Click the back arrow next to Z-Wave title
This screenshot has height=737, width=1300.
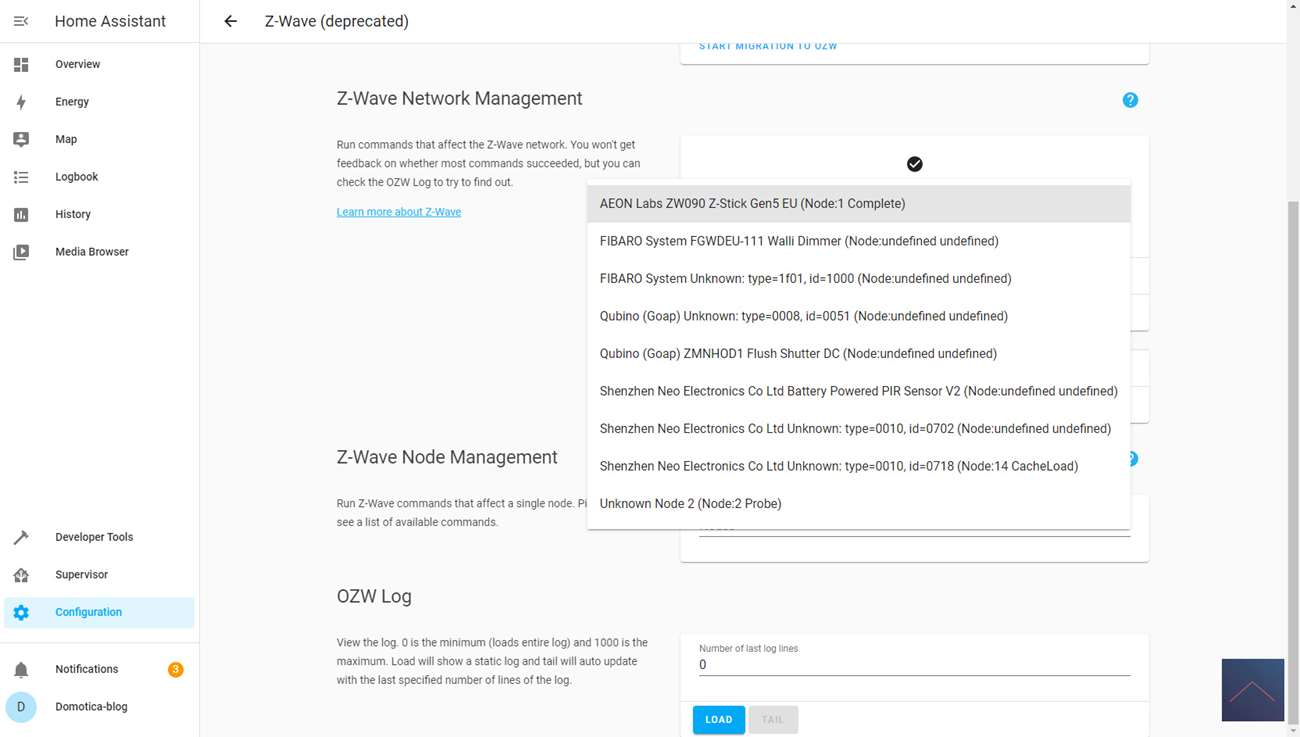231,21
